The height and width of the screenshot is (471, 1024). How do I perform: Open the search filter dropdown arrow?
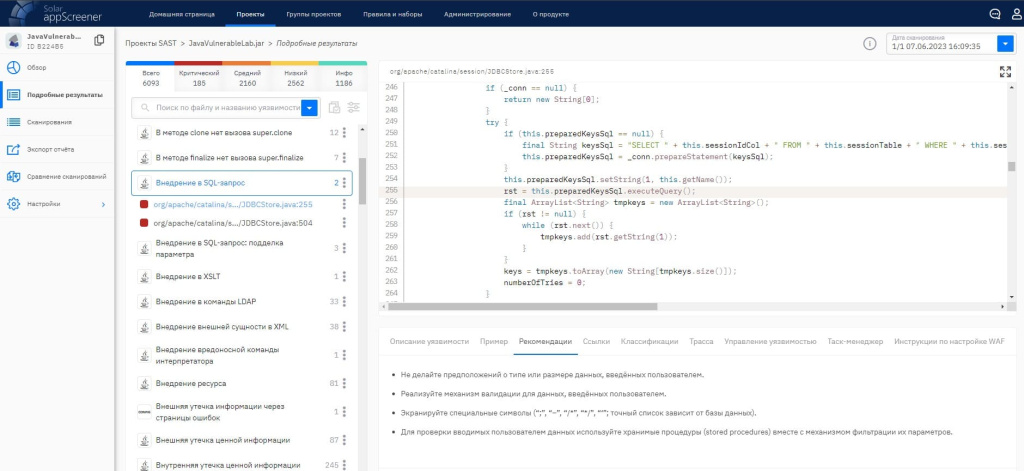310,108
